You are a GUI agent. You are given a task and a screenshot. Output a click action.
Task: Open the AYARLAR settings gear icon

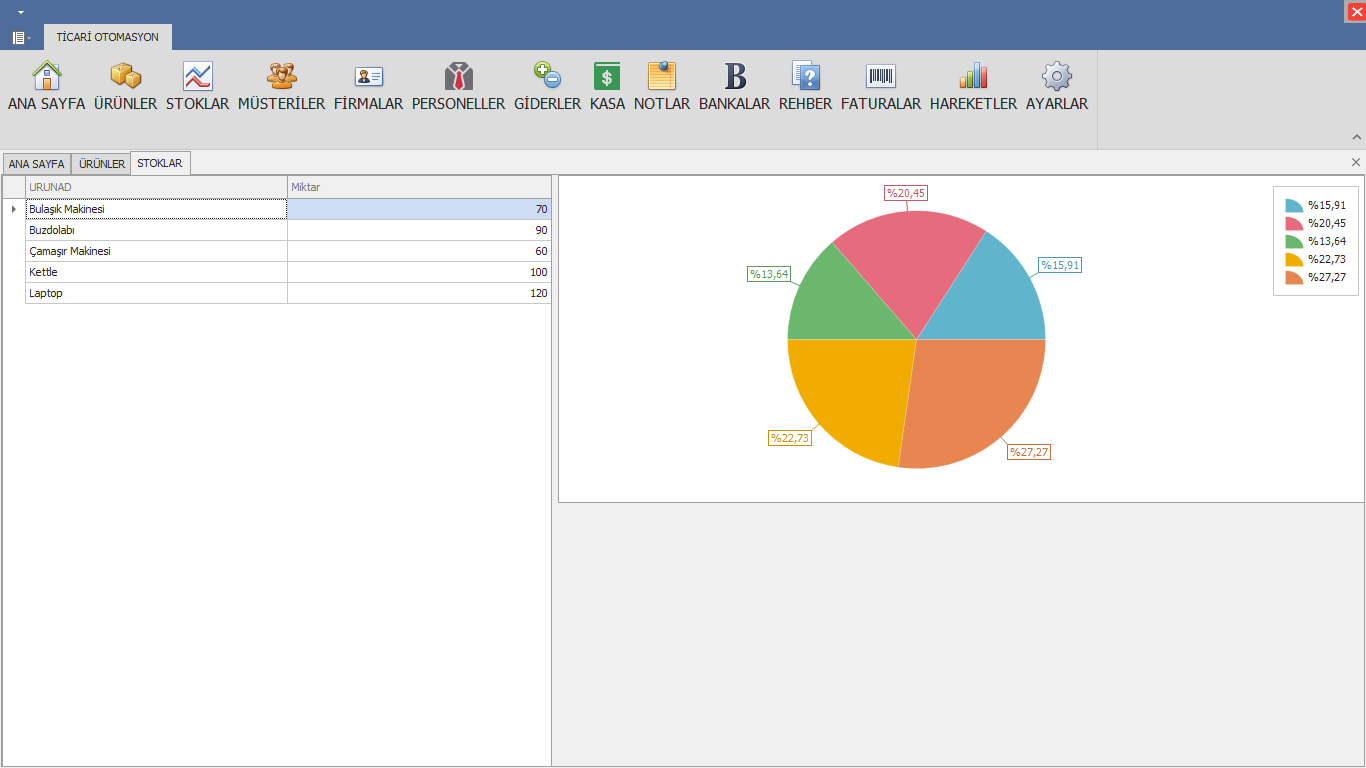(1057, 76)
